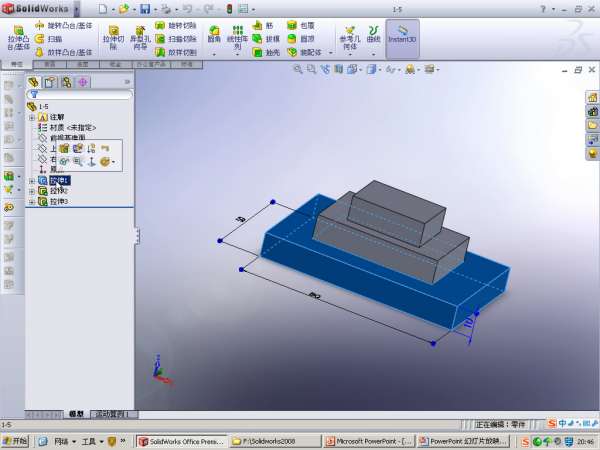Image resolution: width=600 pixels, height=450 pixels.
Task: Open the ConfigurationManager tab
Action: click(66, 82)
